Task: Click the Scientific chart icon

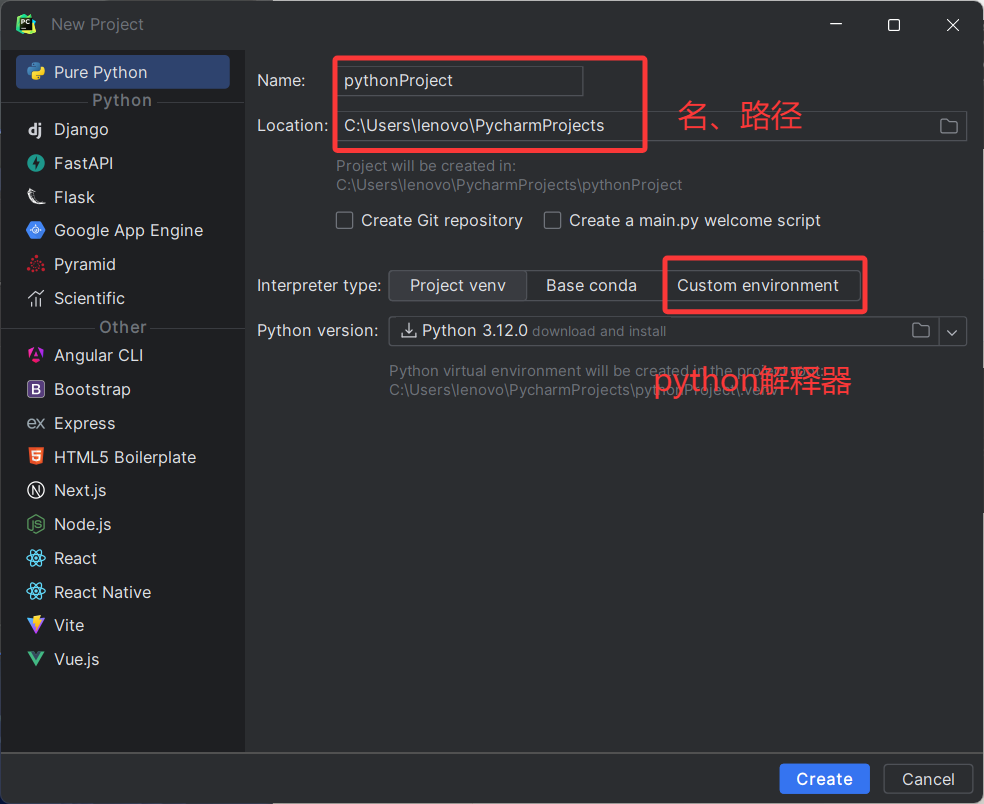Action: tap(36, 298)
